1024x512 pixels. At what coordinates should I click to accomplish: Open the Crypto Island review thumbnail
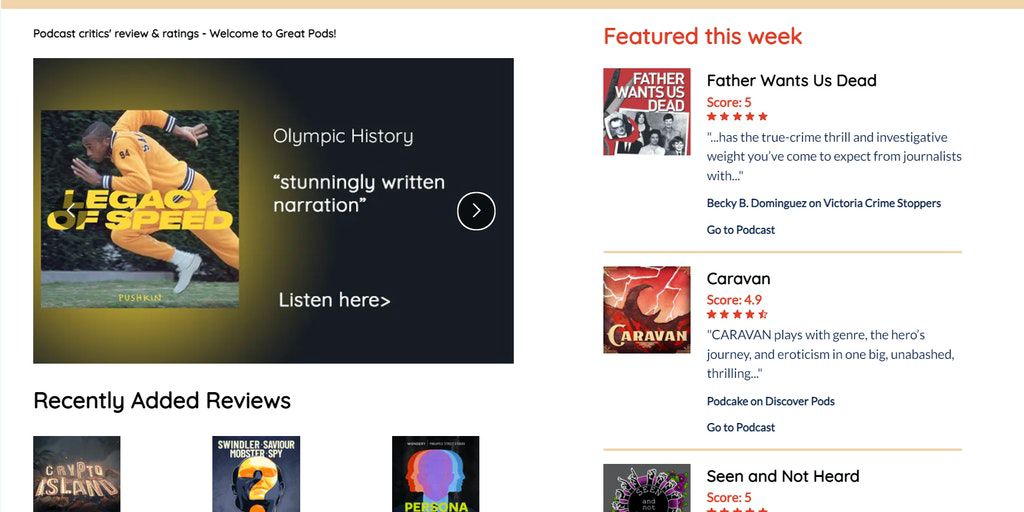pos(76,474)
